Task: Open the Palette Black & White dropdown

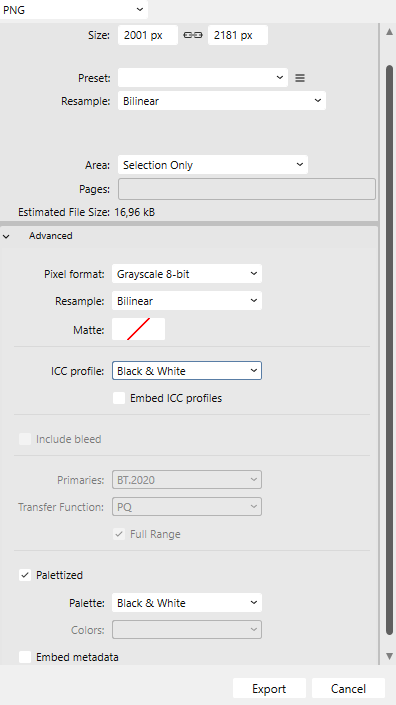Action: (187, 603)
